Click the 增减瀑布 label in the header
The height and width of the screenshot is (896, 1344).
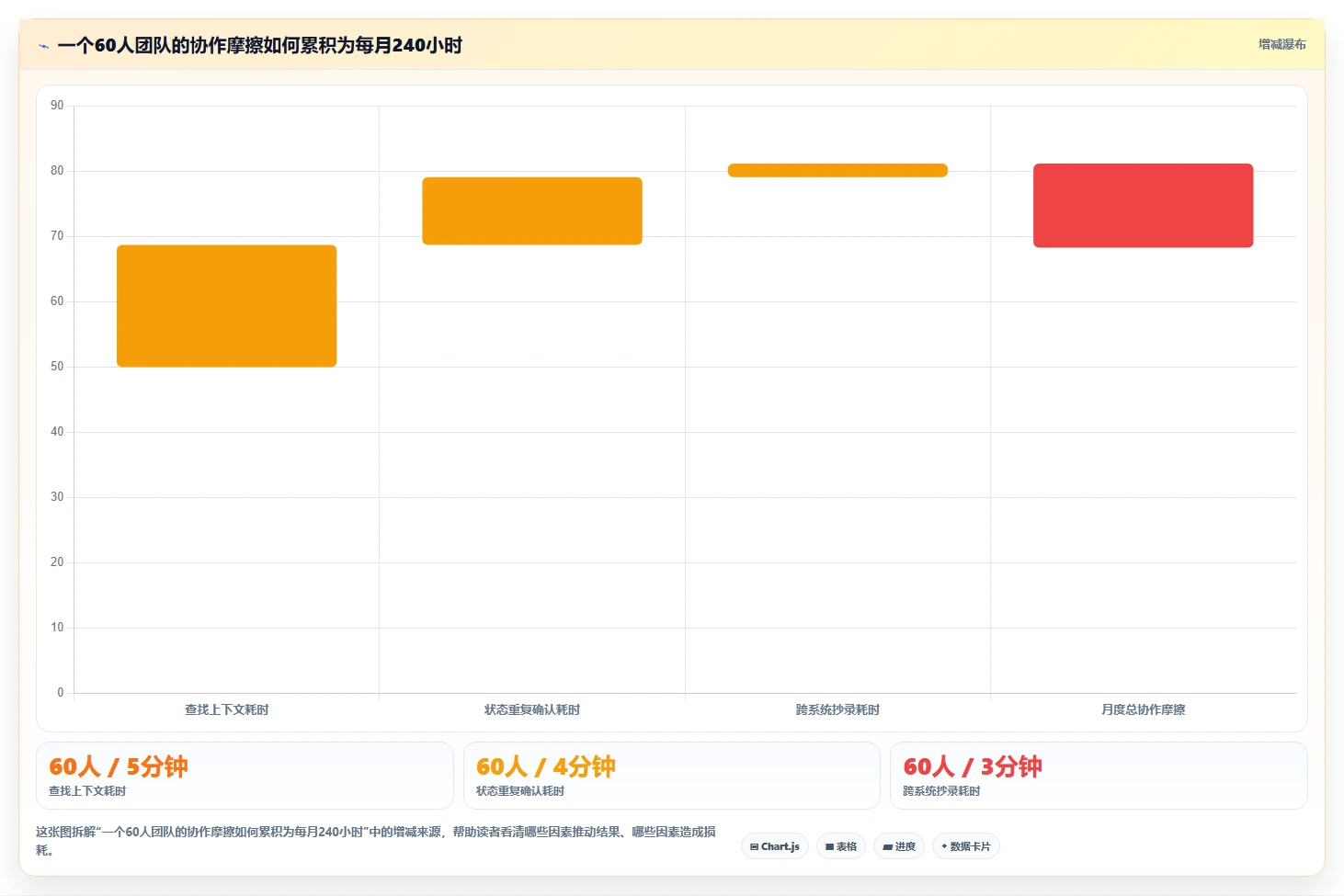1281,44
